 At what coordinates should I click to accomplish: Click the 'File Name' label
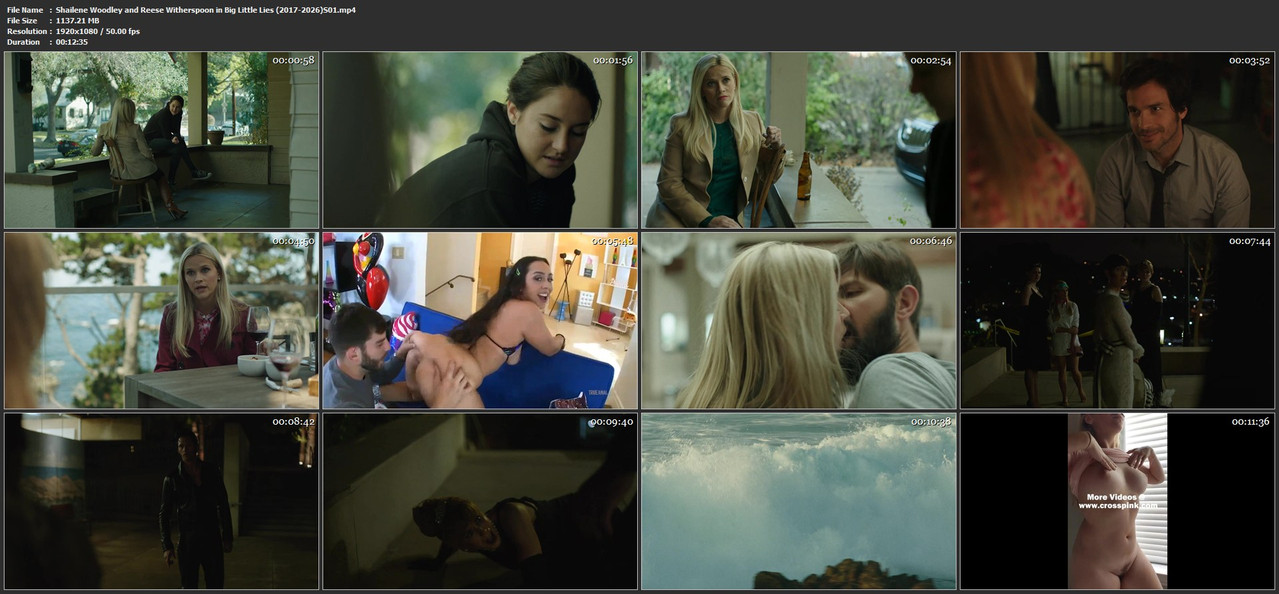click(25, 9)
